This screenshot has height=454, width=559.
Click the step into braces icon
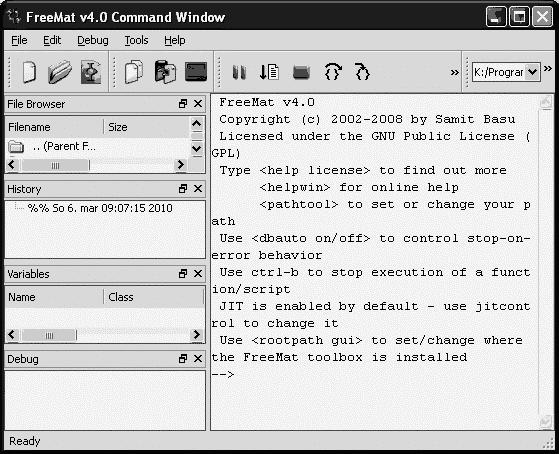(x=363, y=72)
